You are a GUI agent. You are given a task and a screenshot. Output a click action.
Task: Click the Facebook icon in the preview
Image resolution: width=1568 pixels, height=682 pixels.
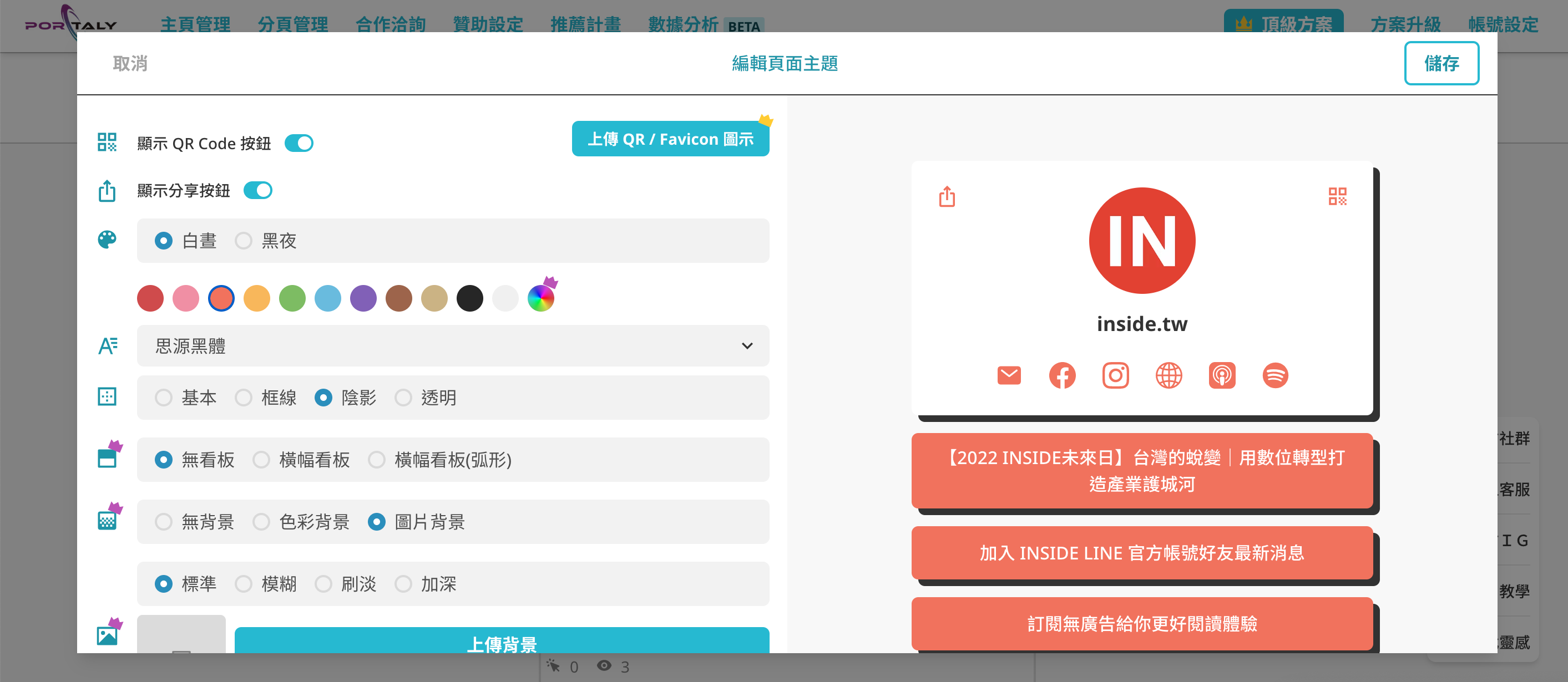(x=1062, y=375)
